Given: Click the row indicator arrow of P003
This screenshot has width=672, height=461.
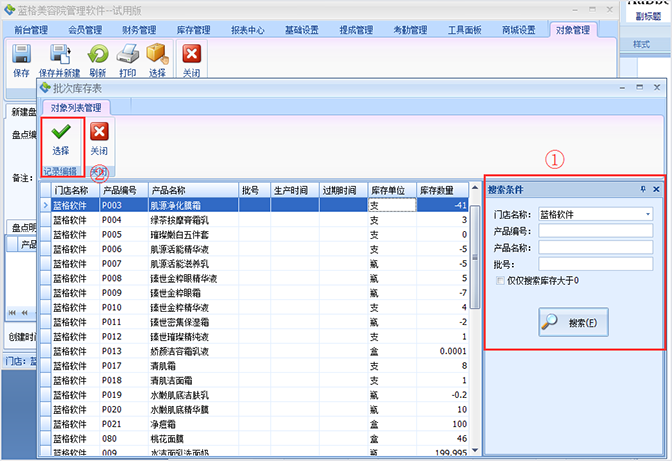Looking at the screenshot, I should point(45,205).
